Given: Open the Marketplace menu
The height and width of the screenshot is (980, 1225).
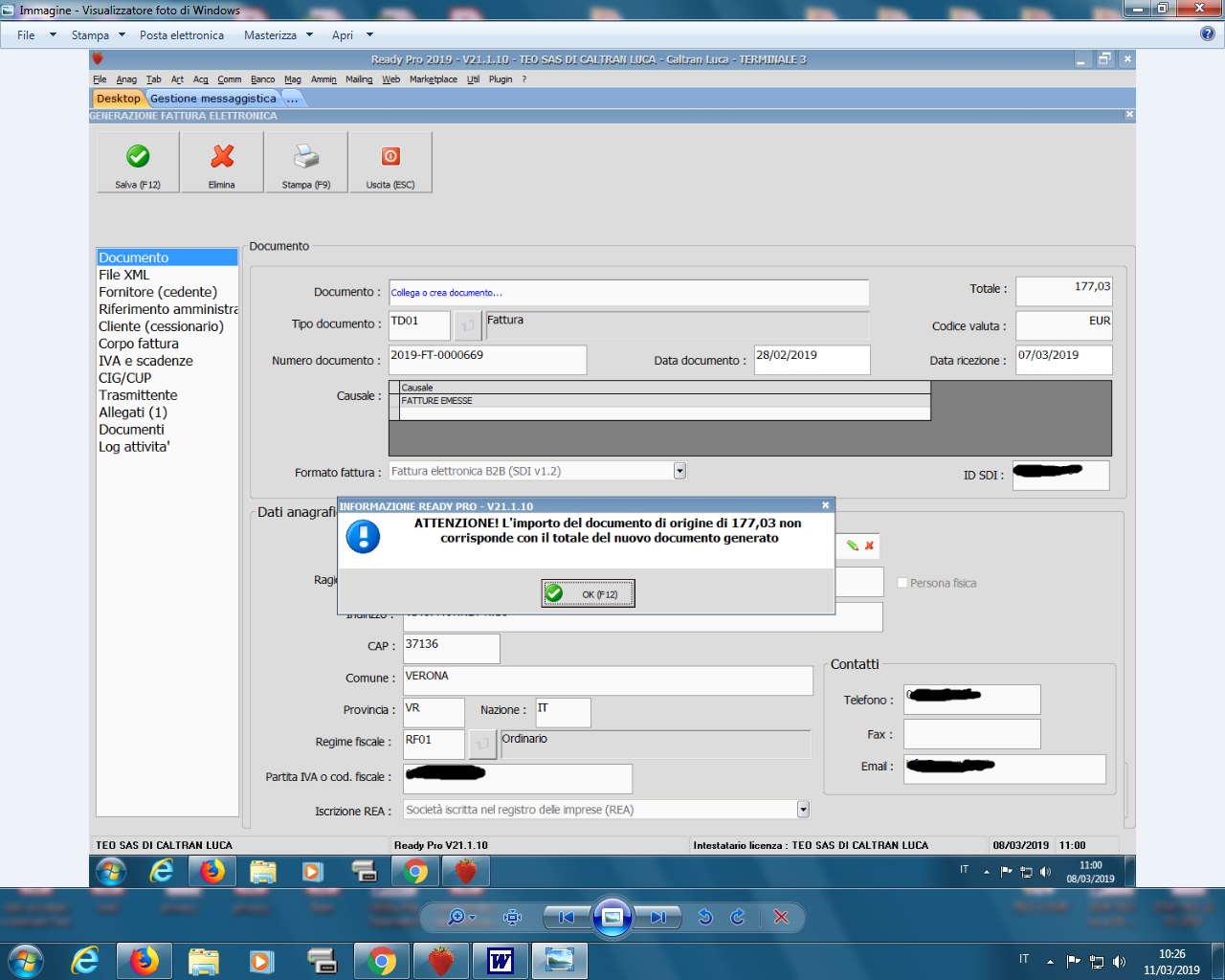Looking at the screenshot, I should (x=433, y=79).
